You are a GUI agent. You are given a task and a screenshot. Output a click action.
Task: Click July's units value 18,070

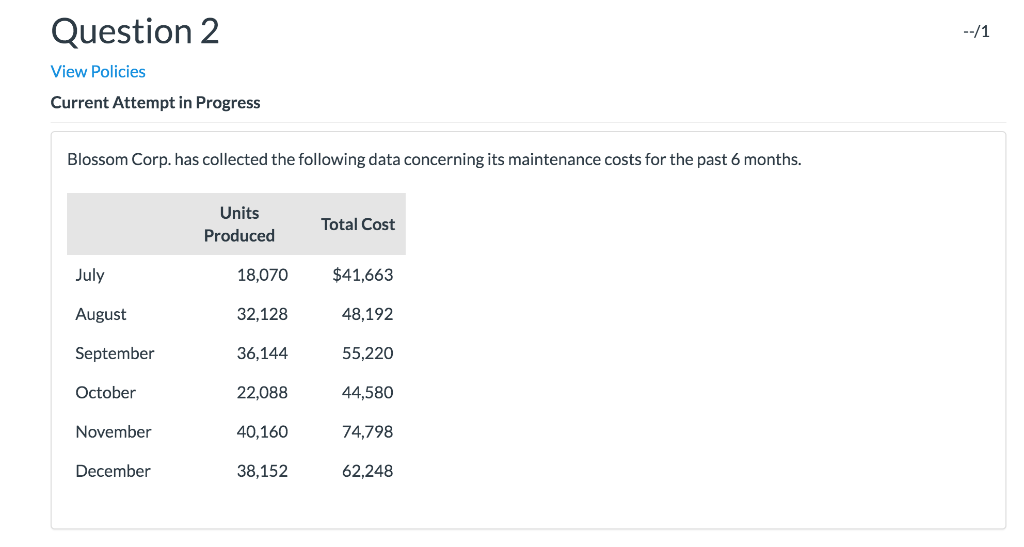pyautogui.click(x=262, y=274)
